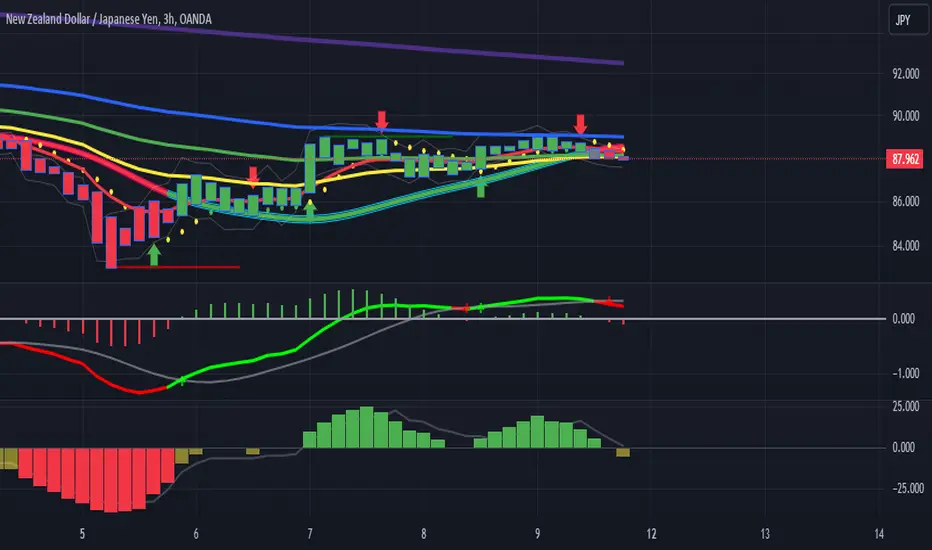932x550 pixels.
Task: Click date label 7 on time axis
Action: pos(310,534)
